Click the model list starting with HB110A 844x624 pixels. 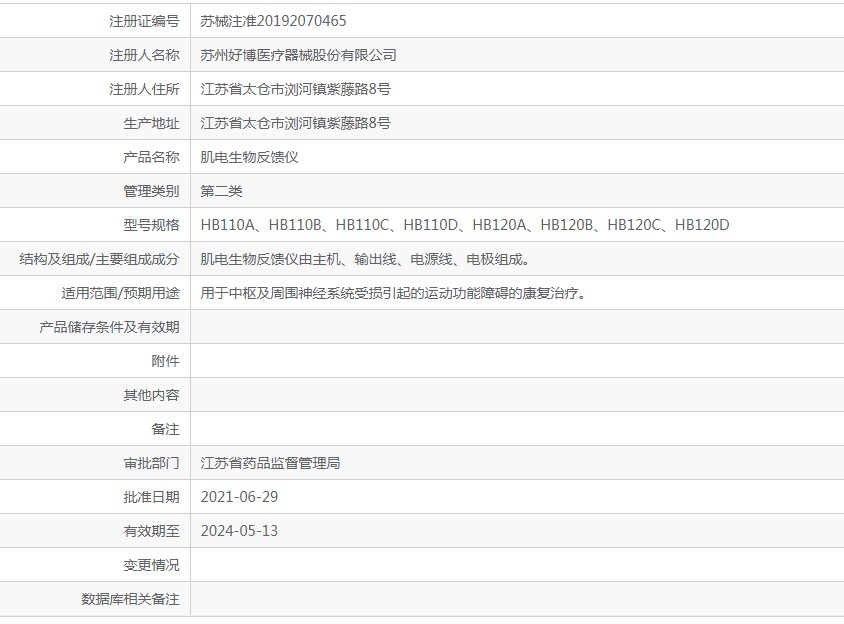click(465, 225)
